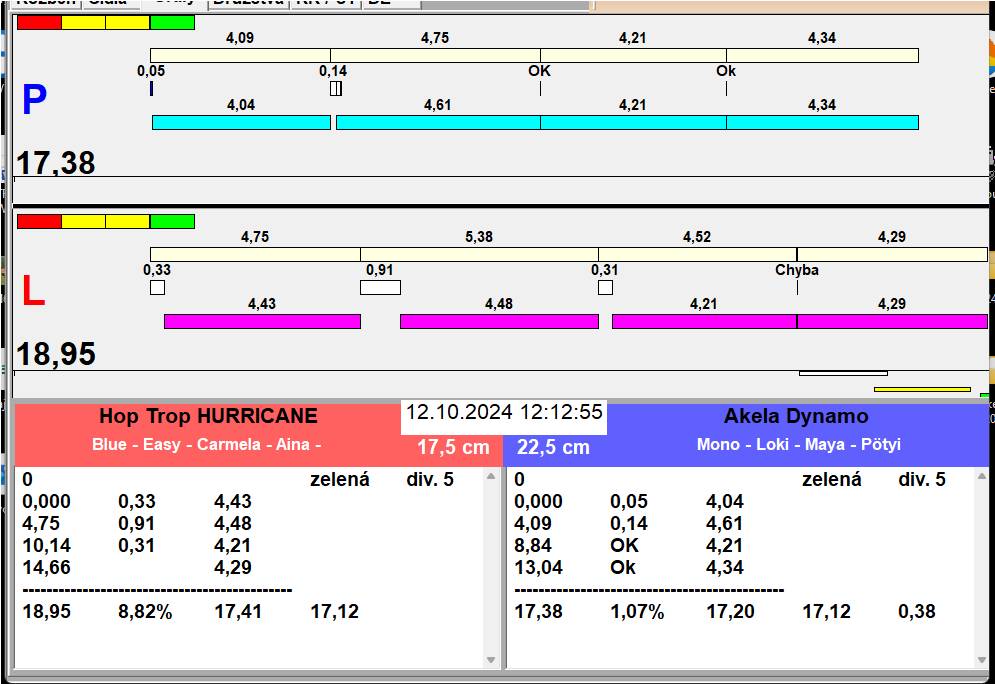Select the cyan 4,04 run bar in lane P
Image resolution: width=995 pixels, height=684 pixels.
[241, 122]
